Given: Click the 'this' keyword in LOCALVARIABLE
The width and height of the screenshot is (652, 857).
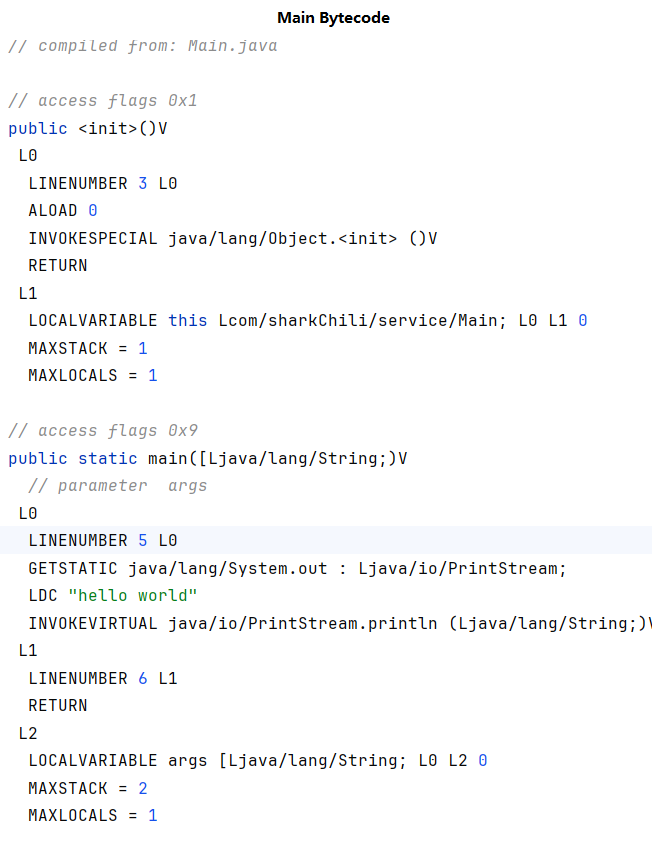Looking at the screenshot, I should (188, 321).
